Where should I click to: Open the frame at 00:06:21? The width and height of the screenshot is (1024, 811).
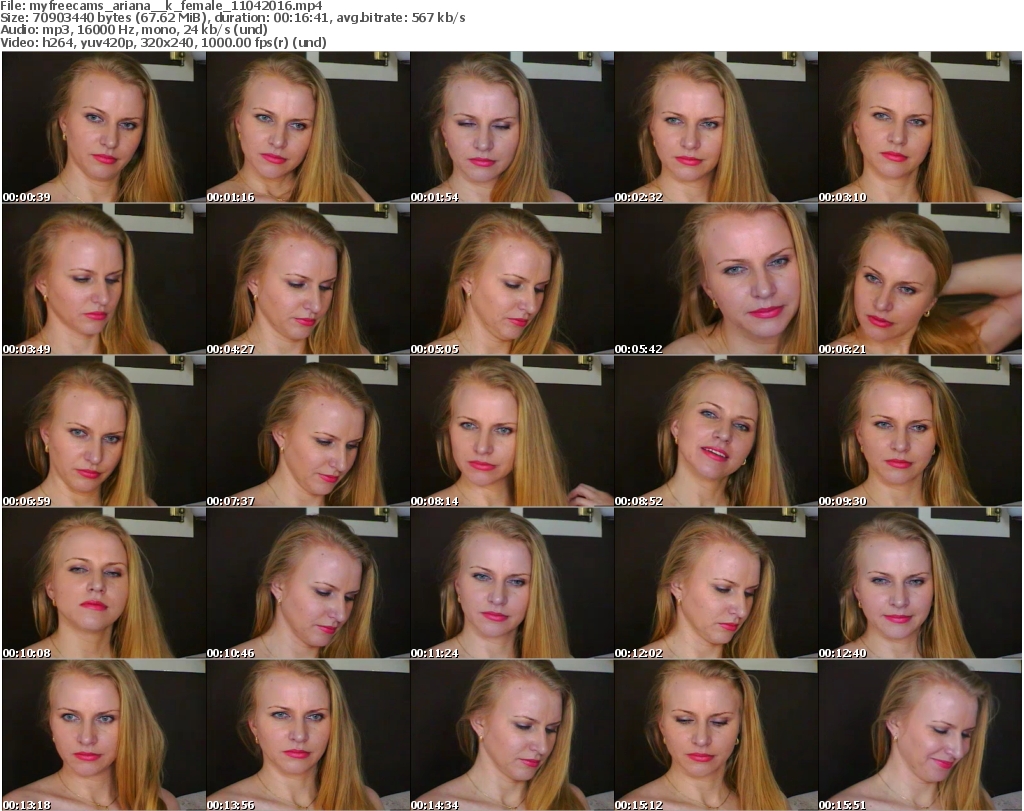[920, 279]
